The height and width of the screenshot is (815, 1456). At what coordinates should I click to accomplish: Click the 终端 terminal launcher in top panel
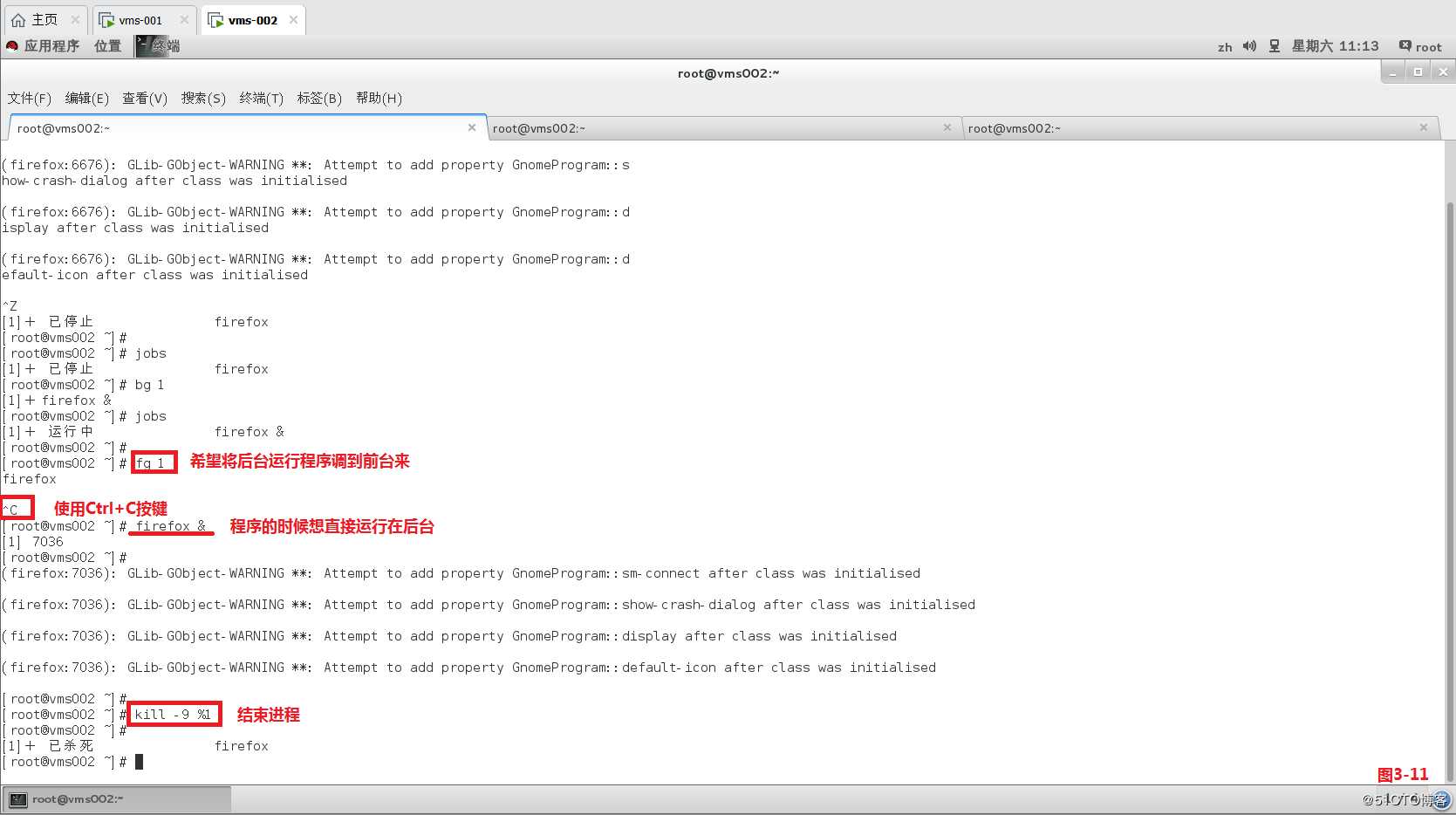[x=158, y=46]
